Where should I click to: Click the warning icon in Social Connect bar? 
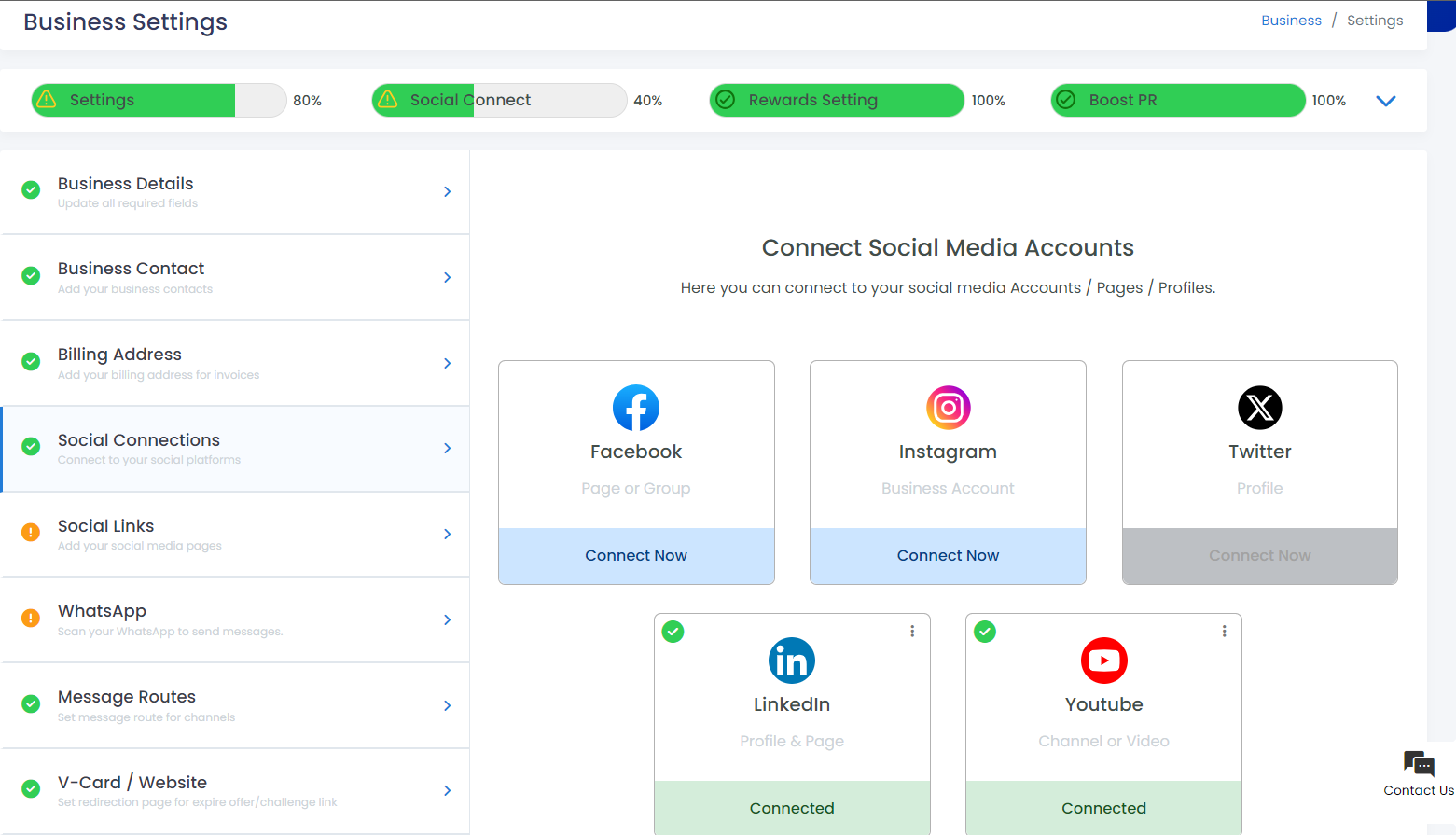click(x=388, y=100)
